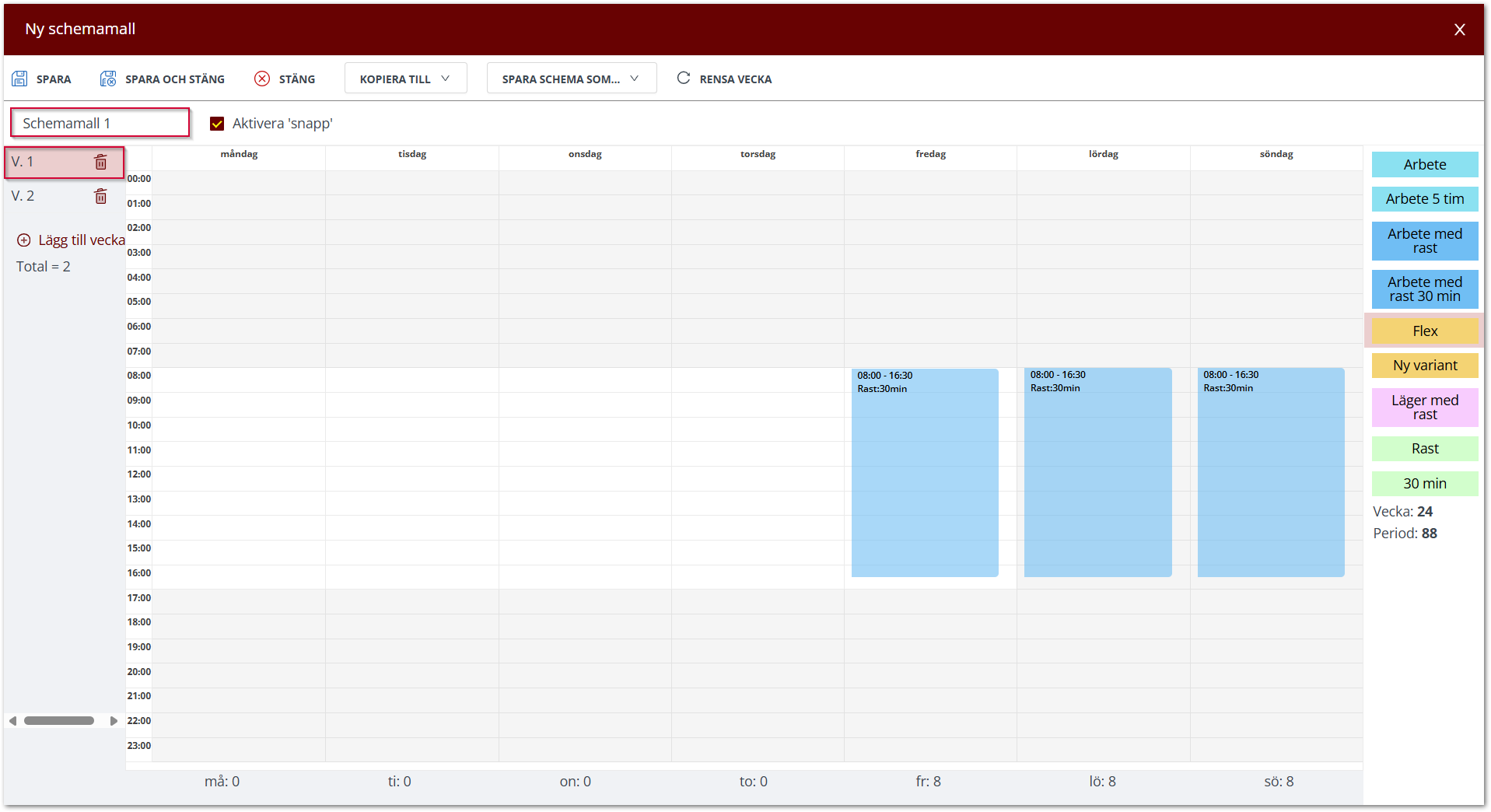This screenshot has height=812, width=1491.
Task: Toggle the Aktivera 'snapp' checkbox
Action: click(x=217, y=124)
